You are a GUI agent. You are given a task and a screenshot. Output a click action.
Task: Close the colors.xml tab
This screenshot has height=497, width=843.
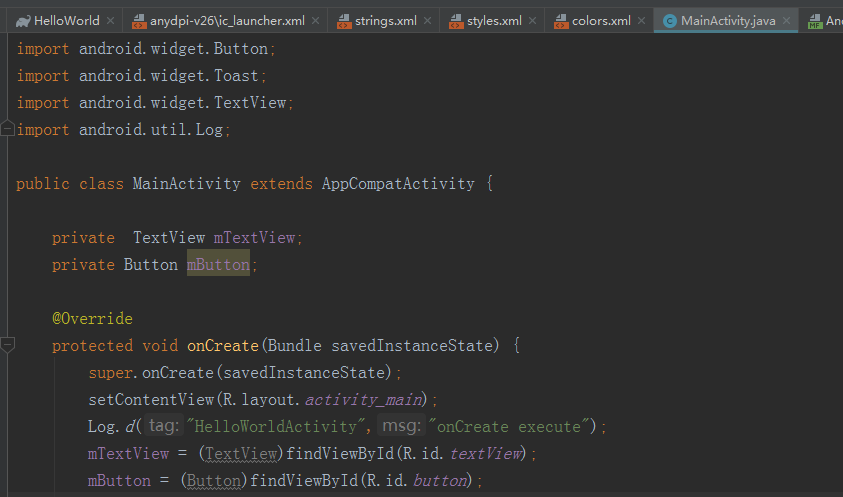pos(641,20)
